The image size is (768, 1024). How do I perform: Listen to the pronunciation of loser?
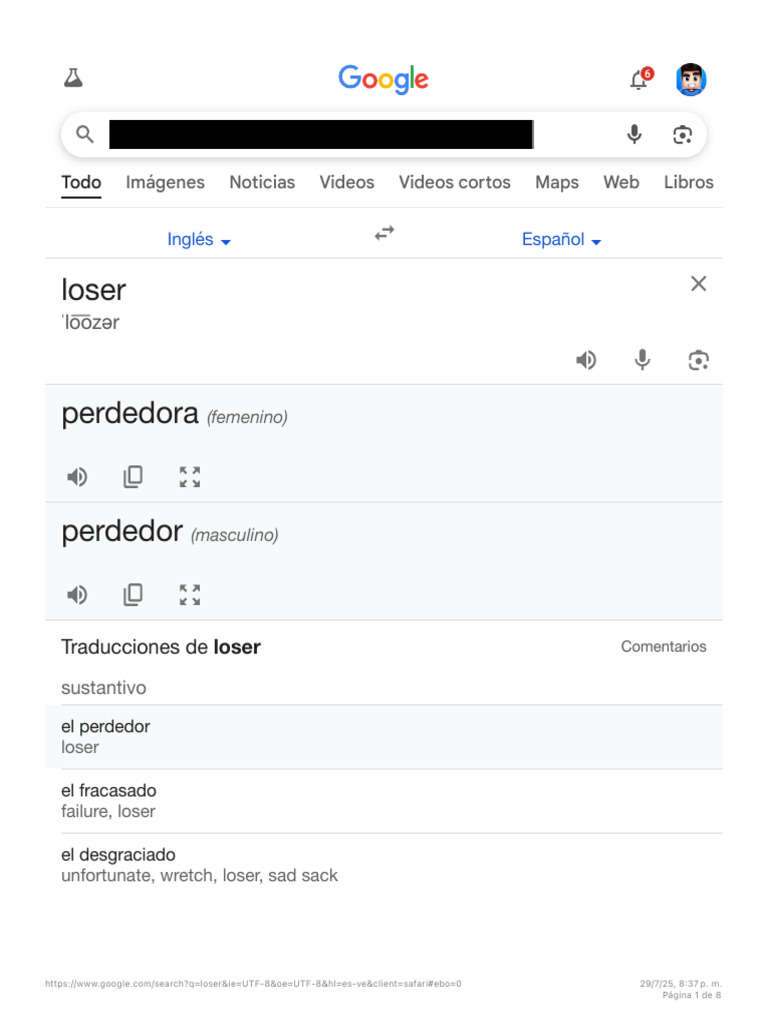586,360
